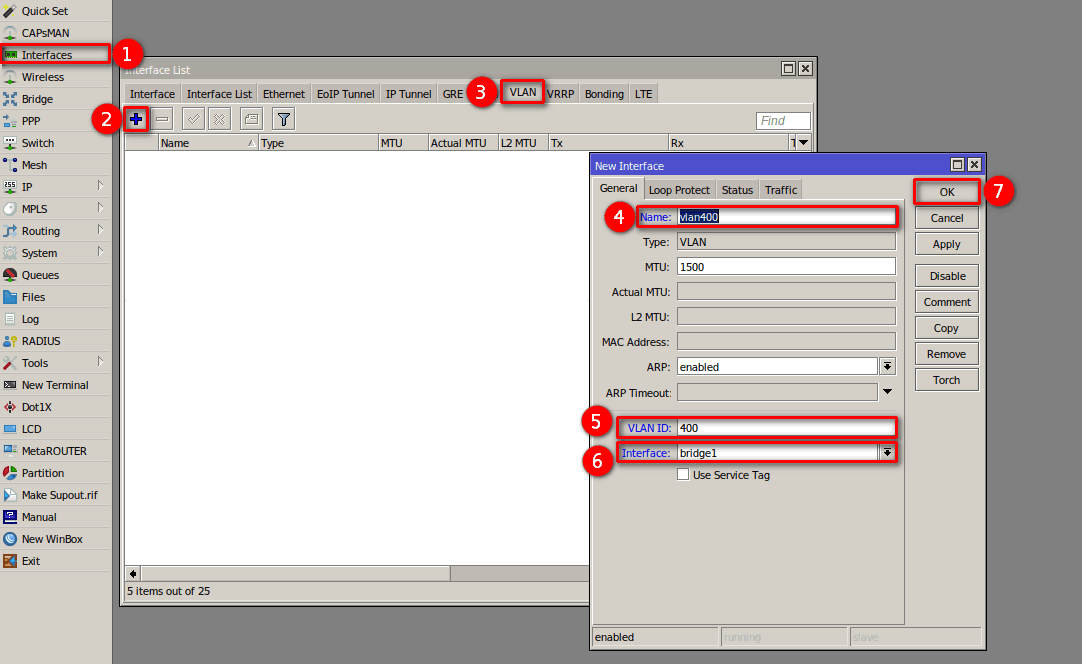
Task: Open the Interface dropdown for bridge1
Action: 886,453
